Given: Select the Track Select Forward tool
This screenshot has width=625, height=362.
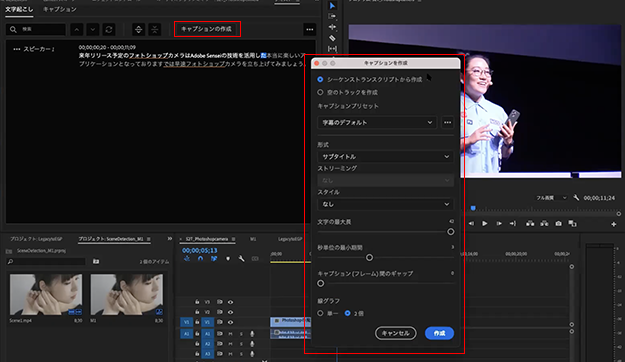Looking at the screenshot, I should (332, 16).
